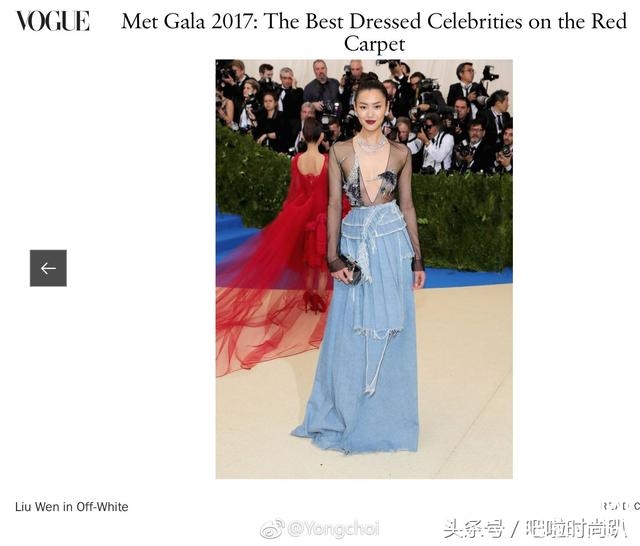Open the Vogue logo homepage link
Viewport: 640px width, 546px height.
pos(53,21)
